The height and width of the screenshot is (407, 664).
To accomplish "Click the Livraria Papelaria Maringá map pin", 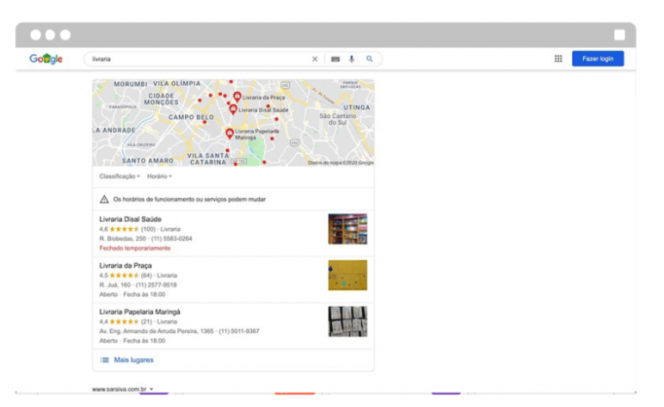I will click(x=229, y=133).
